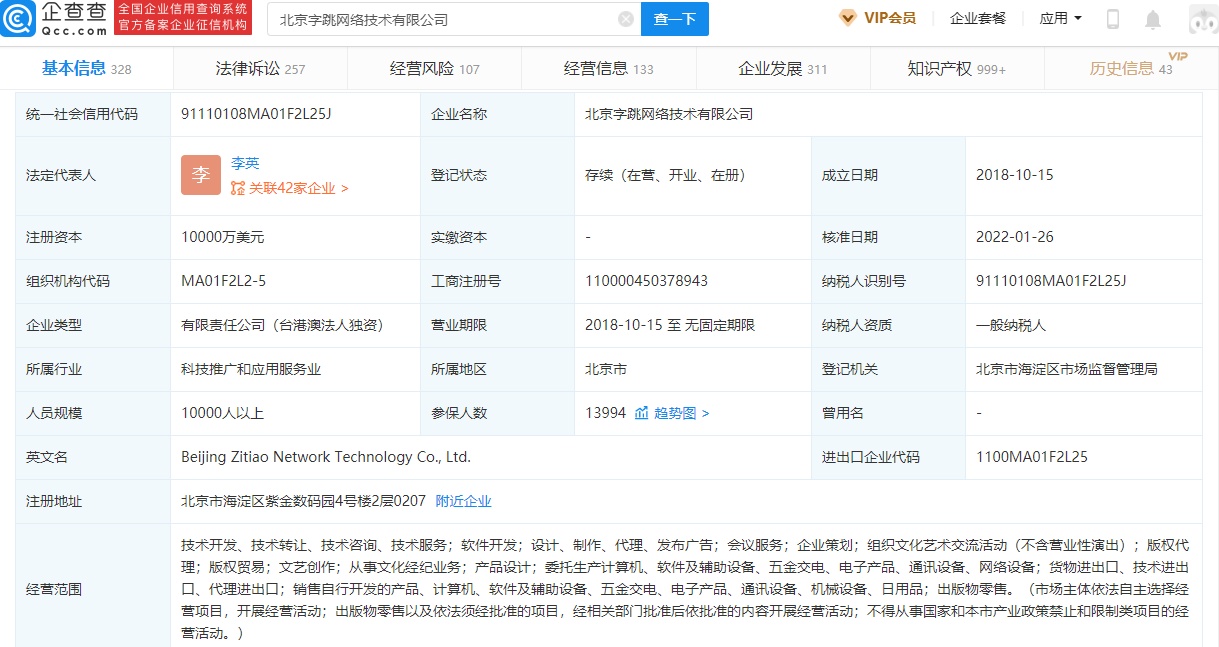Click the VIP diamond icon
Screen dimensions: 1219x647
pos(847,18)
